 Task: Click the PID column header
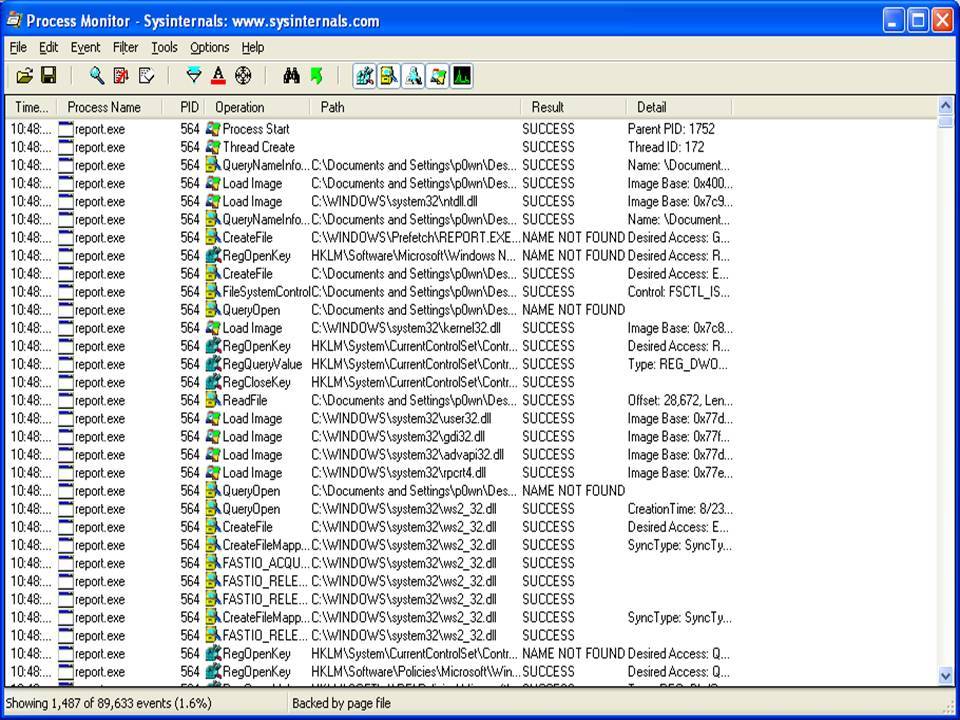point(184,107)
